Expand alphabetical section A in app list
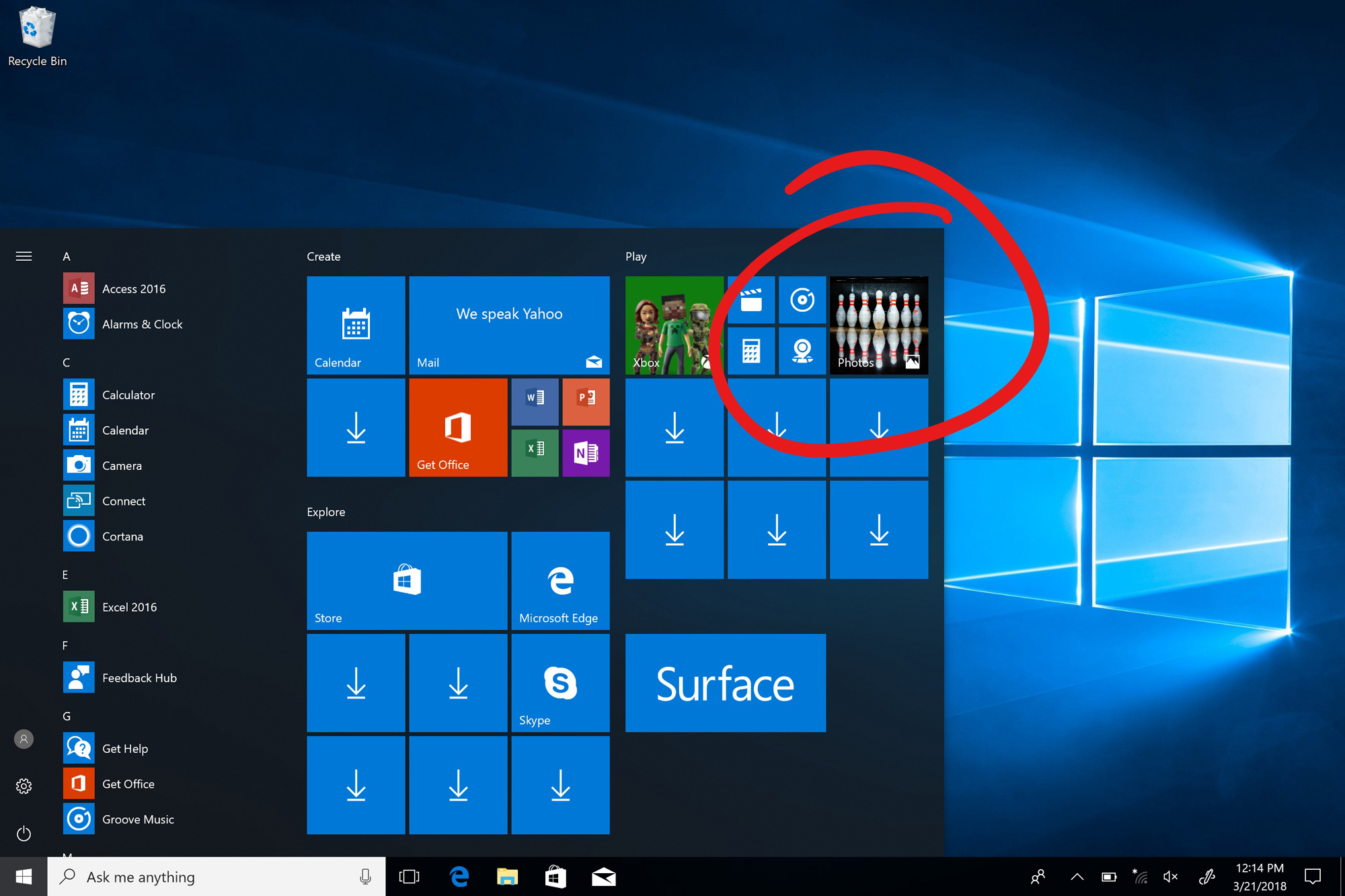The width and height of the screenshot is (1345, 896). click(x=67, y=256)
